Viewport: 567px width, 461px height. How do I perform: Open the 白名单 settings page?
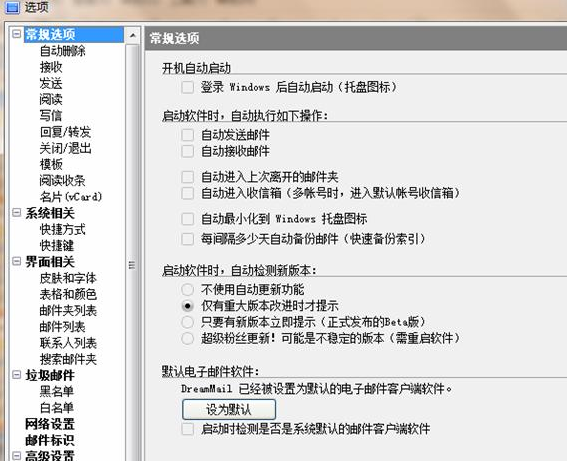[x=57, y=407]
